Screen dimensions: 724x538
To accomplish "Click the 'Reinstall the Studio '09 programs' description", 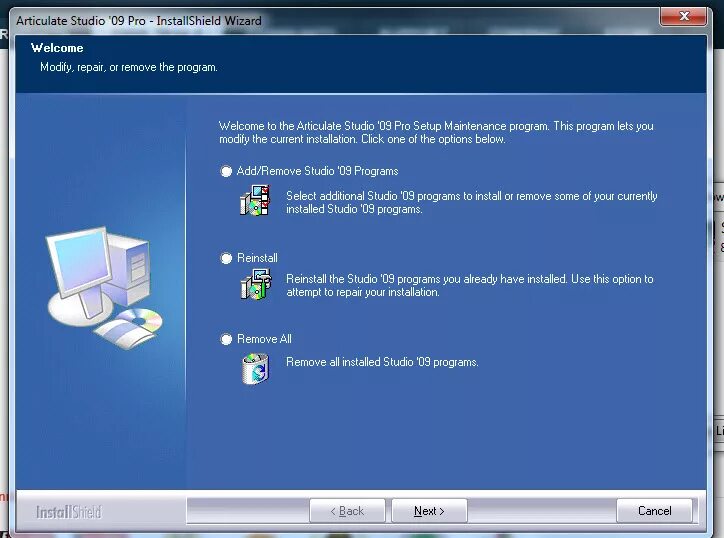I will point(470,285).
